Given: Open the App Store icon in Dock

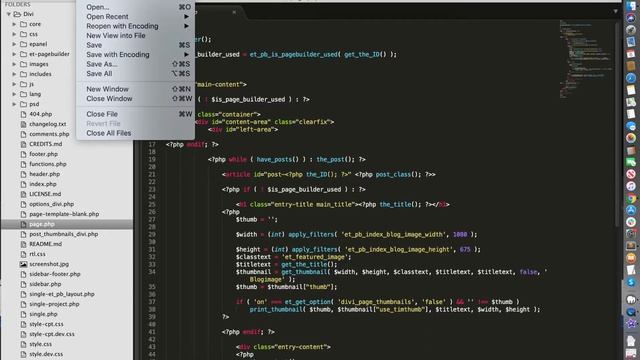Looking at the screenshot, I should (x=631, y=210).
